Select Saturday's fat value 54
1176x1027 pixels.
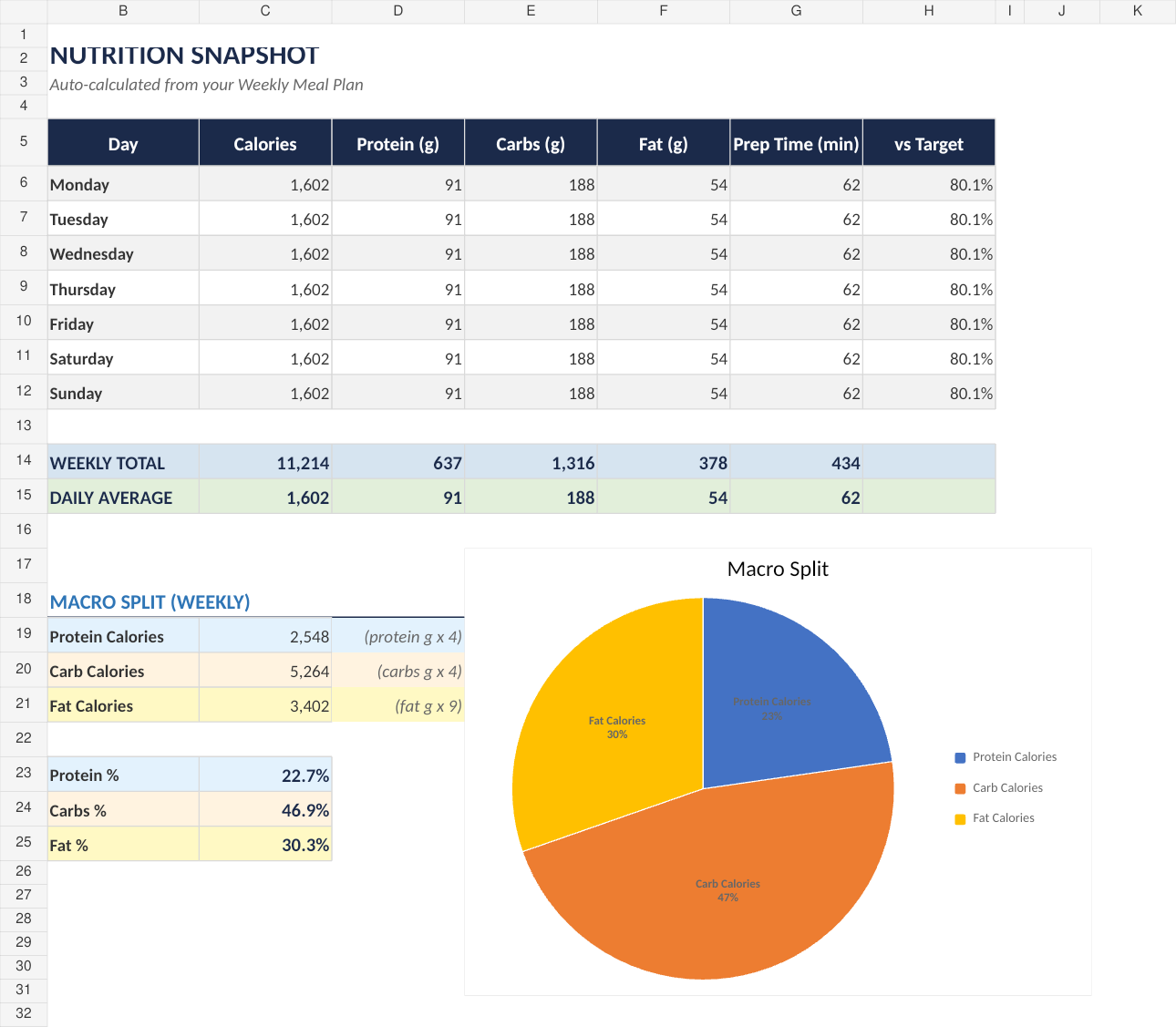(664, 358)
